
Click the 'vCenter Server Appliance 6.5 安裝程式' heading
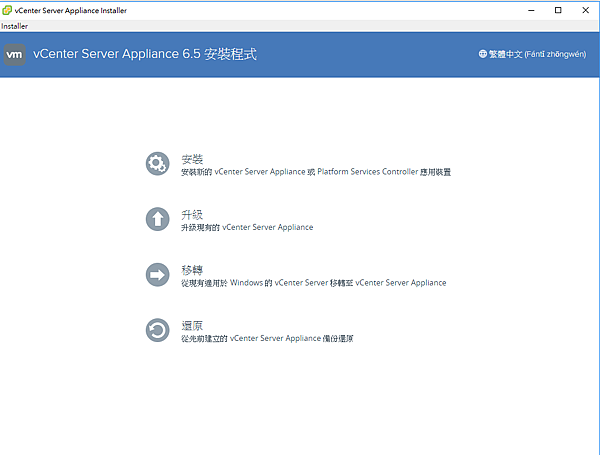pos(145,54)
